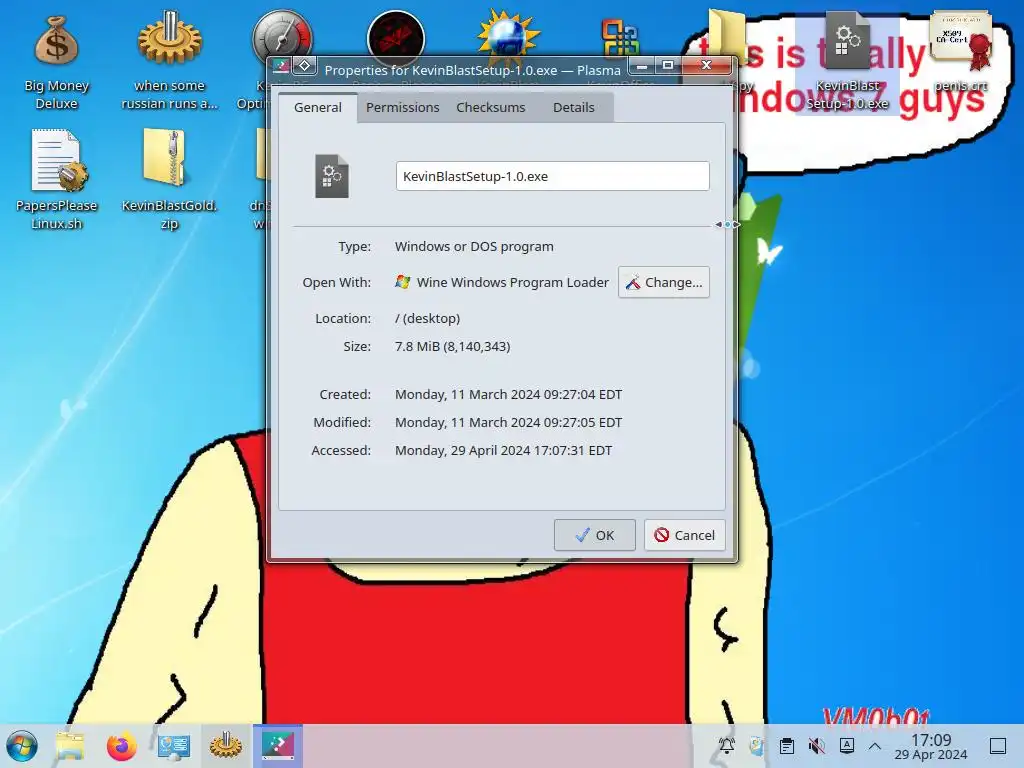Open the clock showing 17:09
This screenshot has width=1024, height=768.
click(931, 746)
